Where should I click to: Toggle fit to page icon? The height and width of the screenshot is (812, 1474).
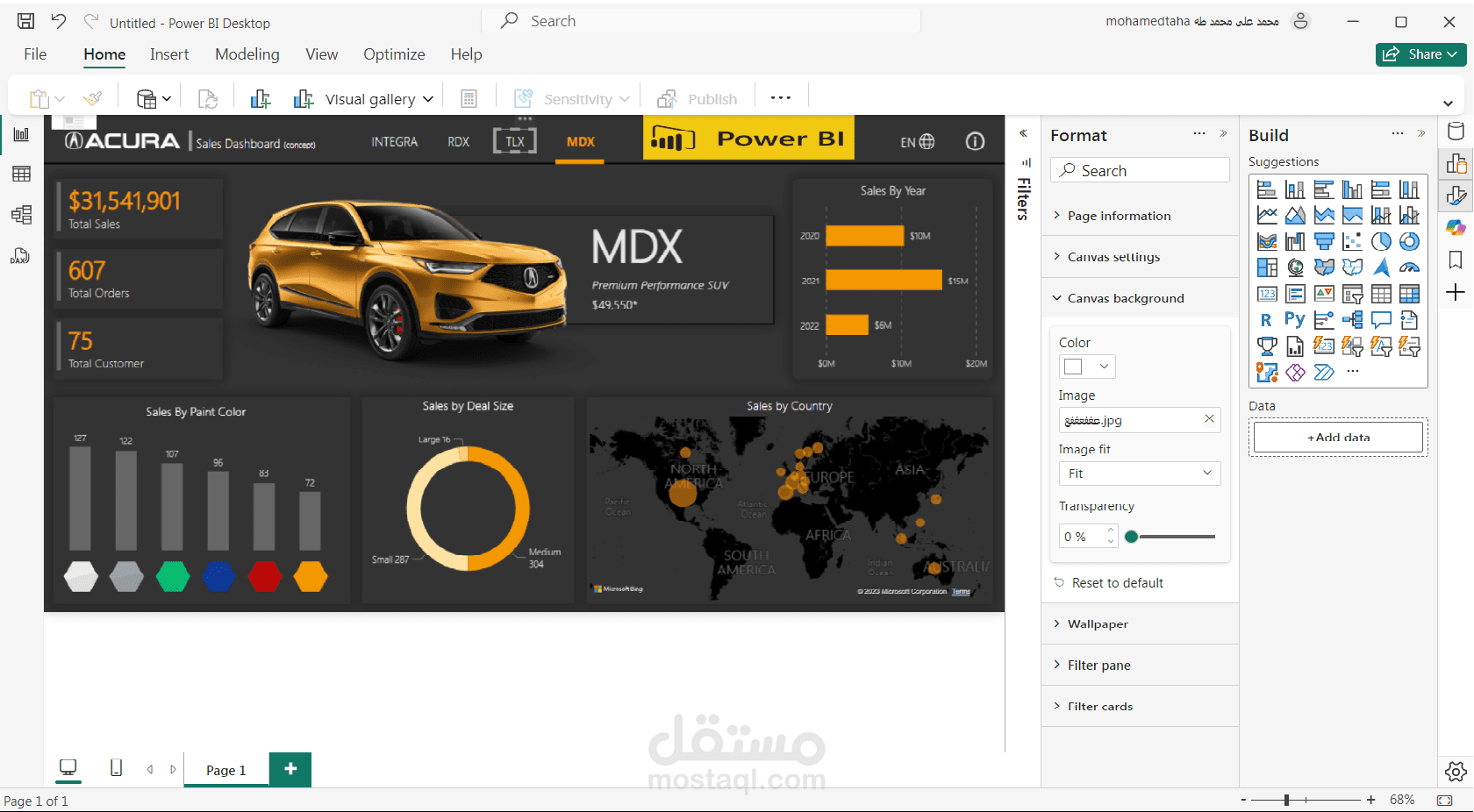[1444, 800]
